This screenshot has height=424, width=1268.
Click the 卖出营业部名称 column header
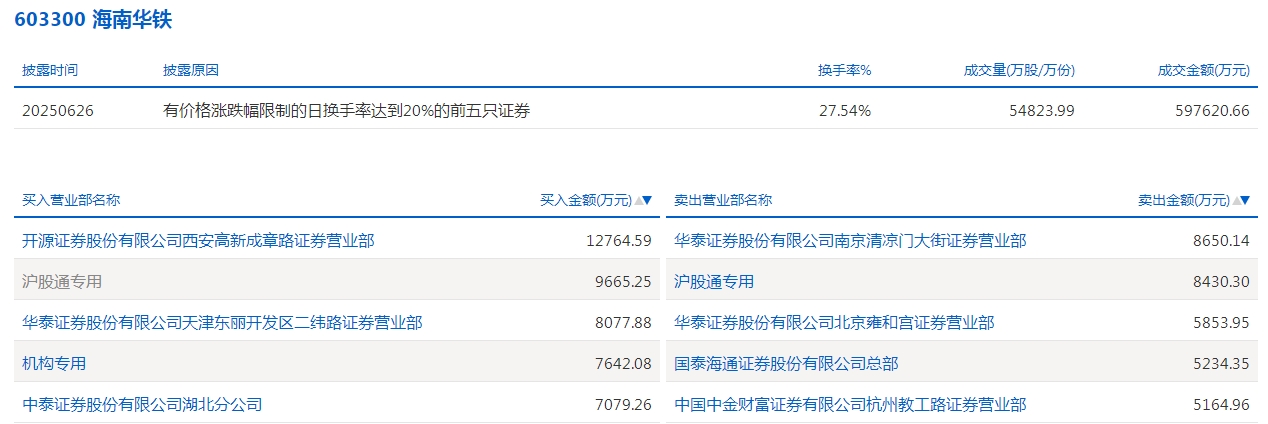(723, 200)
